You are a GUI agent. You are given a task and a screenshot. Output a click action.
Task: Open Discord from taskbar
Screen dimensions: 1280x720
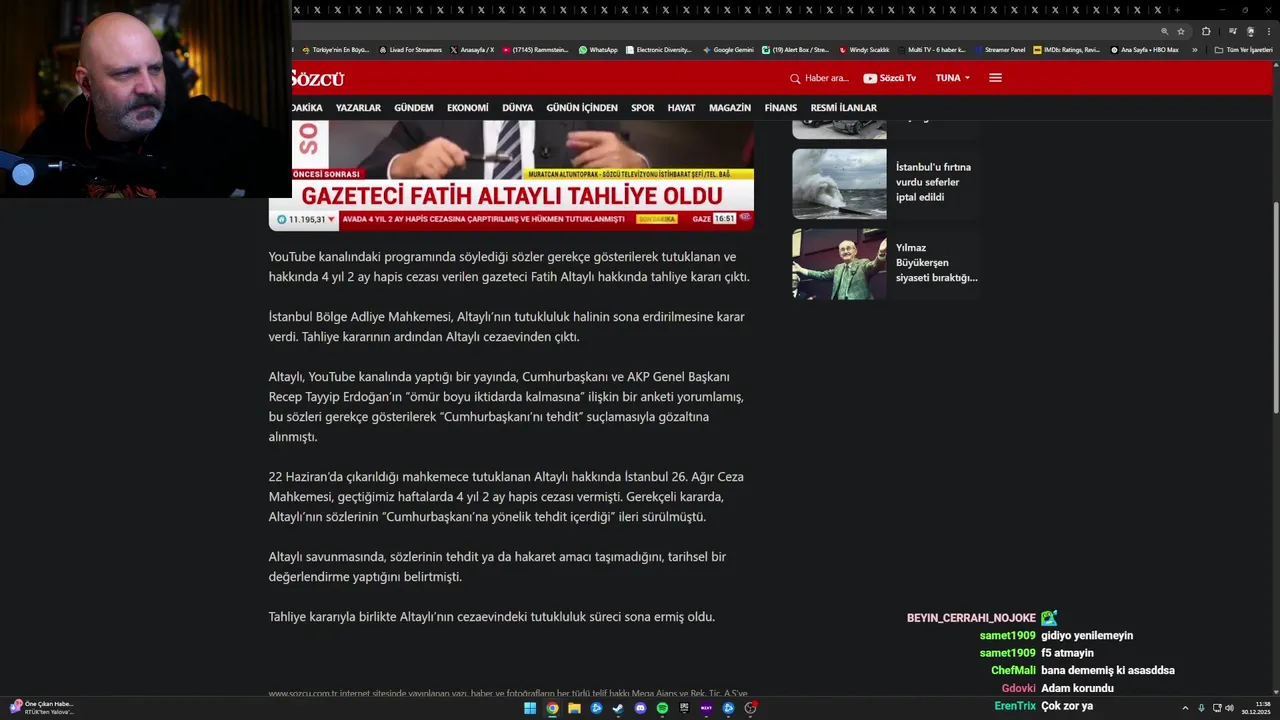click(640, 708)
